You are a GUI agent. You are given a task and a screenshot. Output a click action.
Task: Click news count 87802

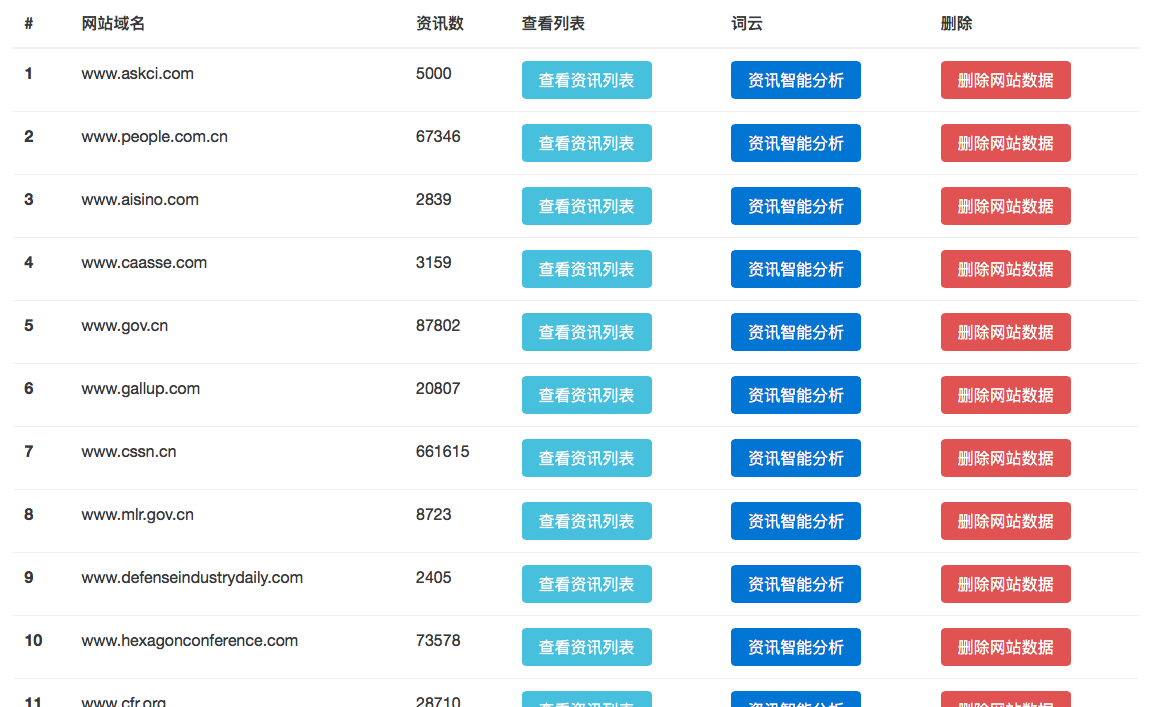438,326
